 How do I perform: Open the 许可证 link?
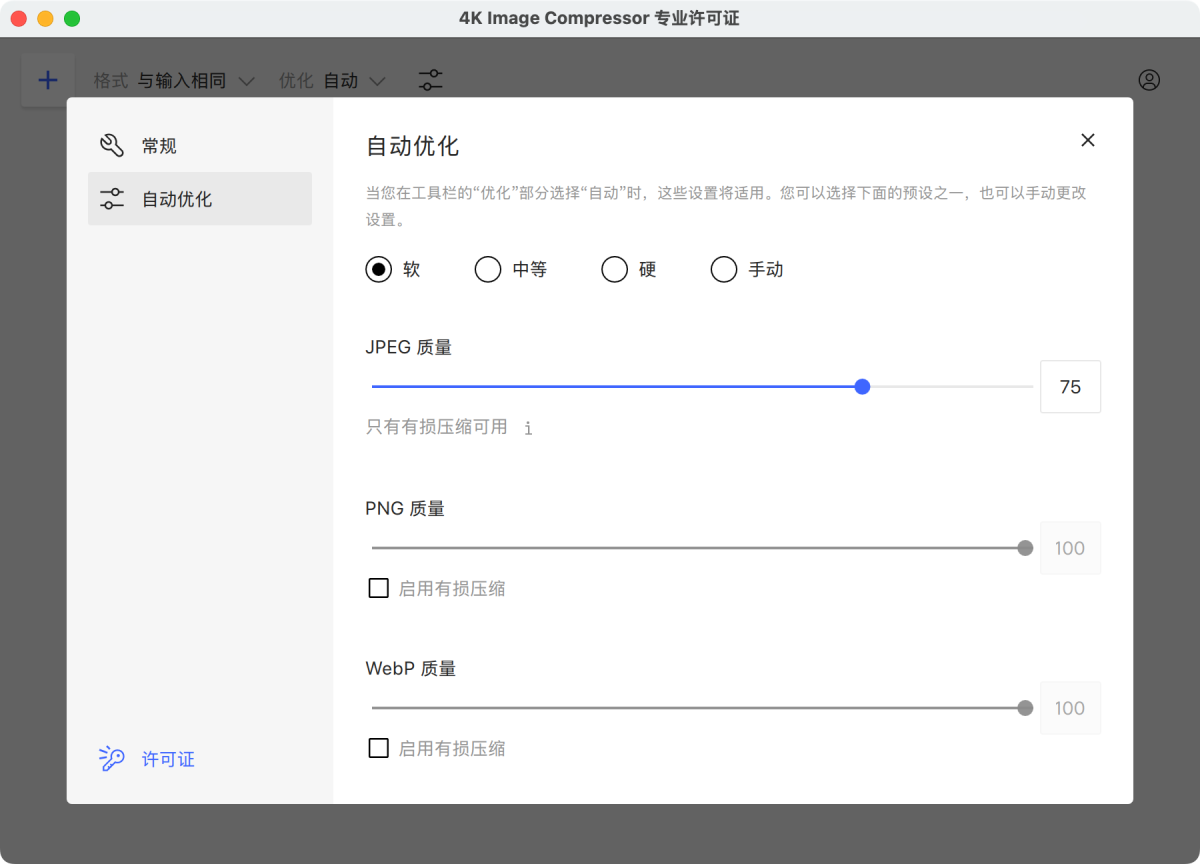click(168, 759)
